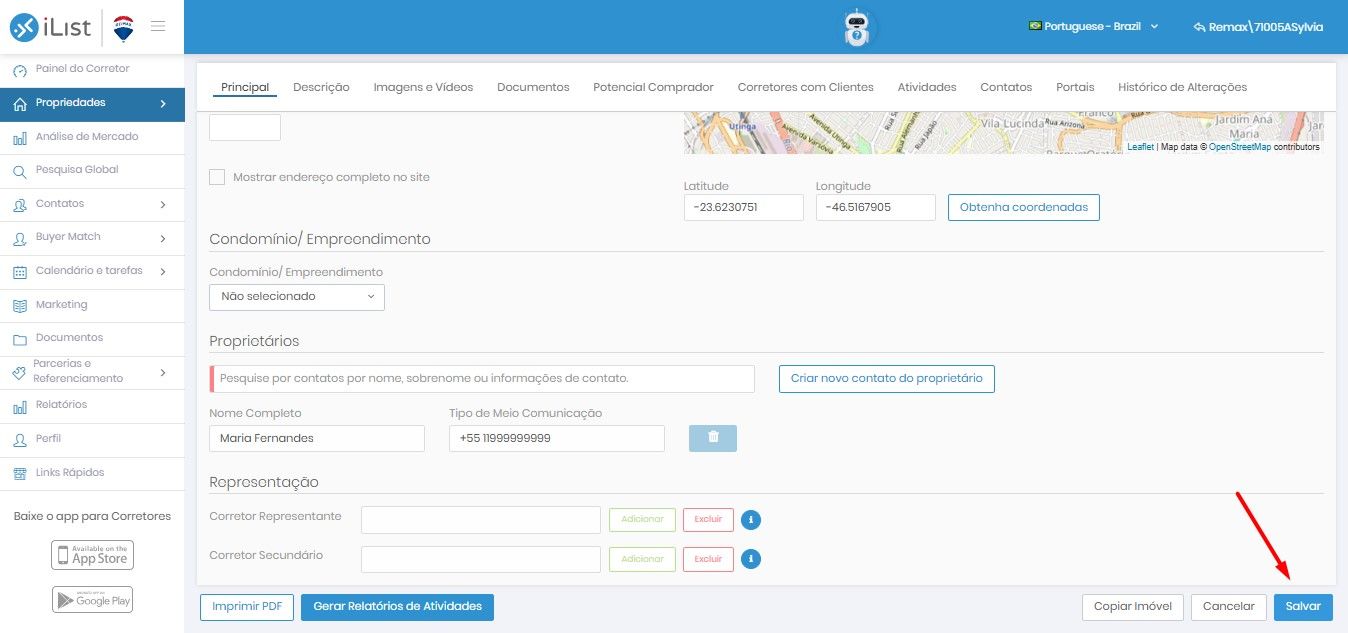Click the Marketing newspaper icon
This screenshot has width=1348, height=633.
pos(19,306)
